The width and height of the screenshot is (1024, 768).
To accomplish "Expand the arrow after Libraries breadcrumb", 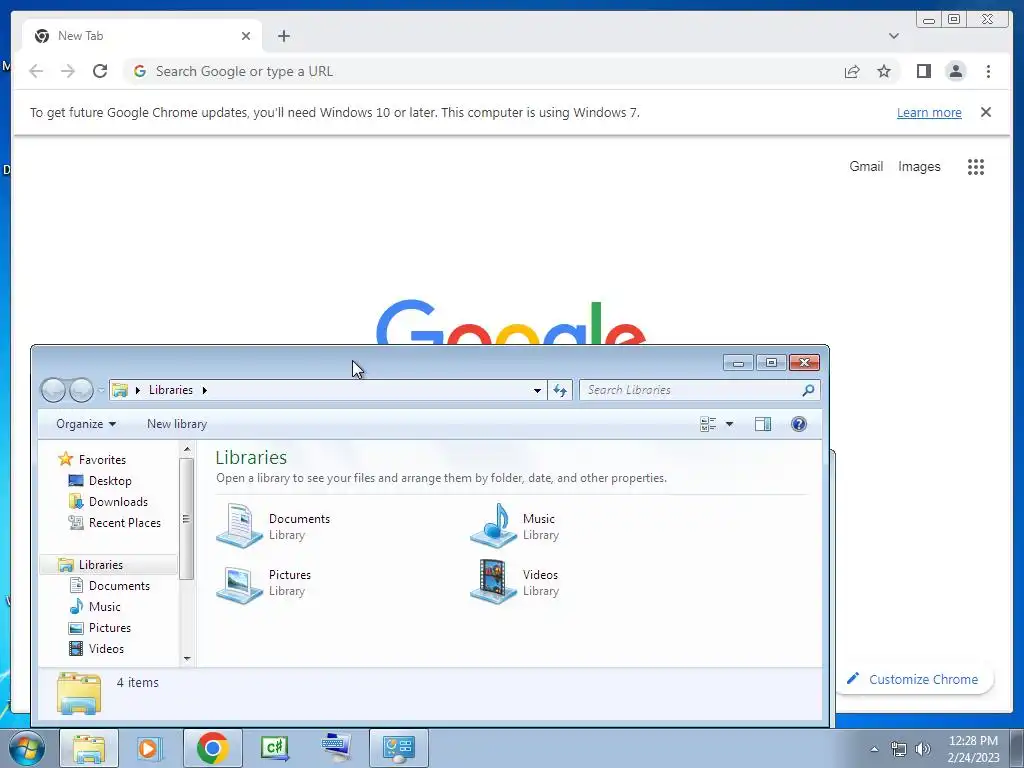I will coord(204,390).
